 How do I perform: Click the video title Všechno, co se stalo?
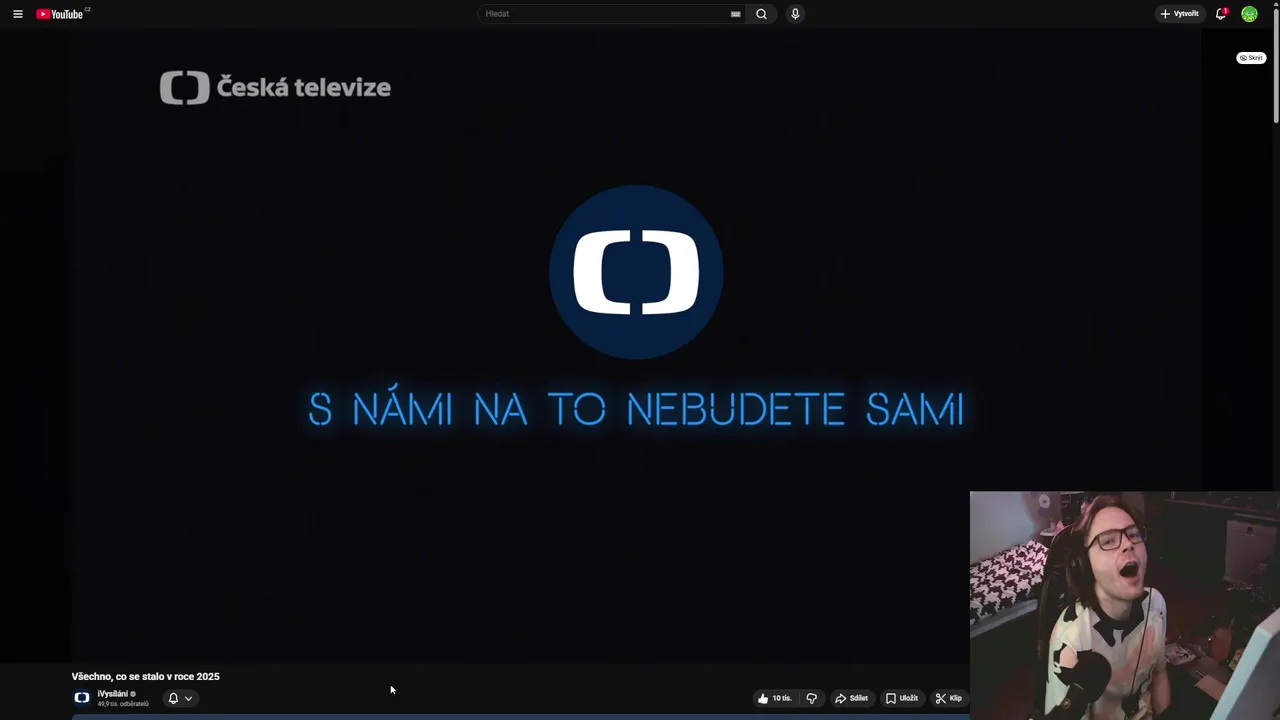pyautogui.click(x=146, y=677)
